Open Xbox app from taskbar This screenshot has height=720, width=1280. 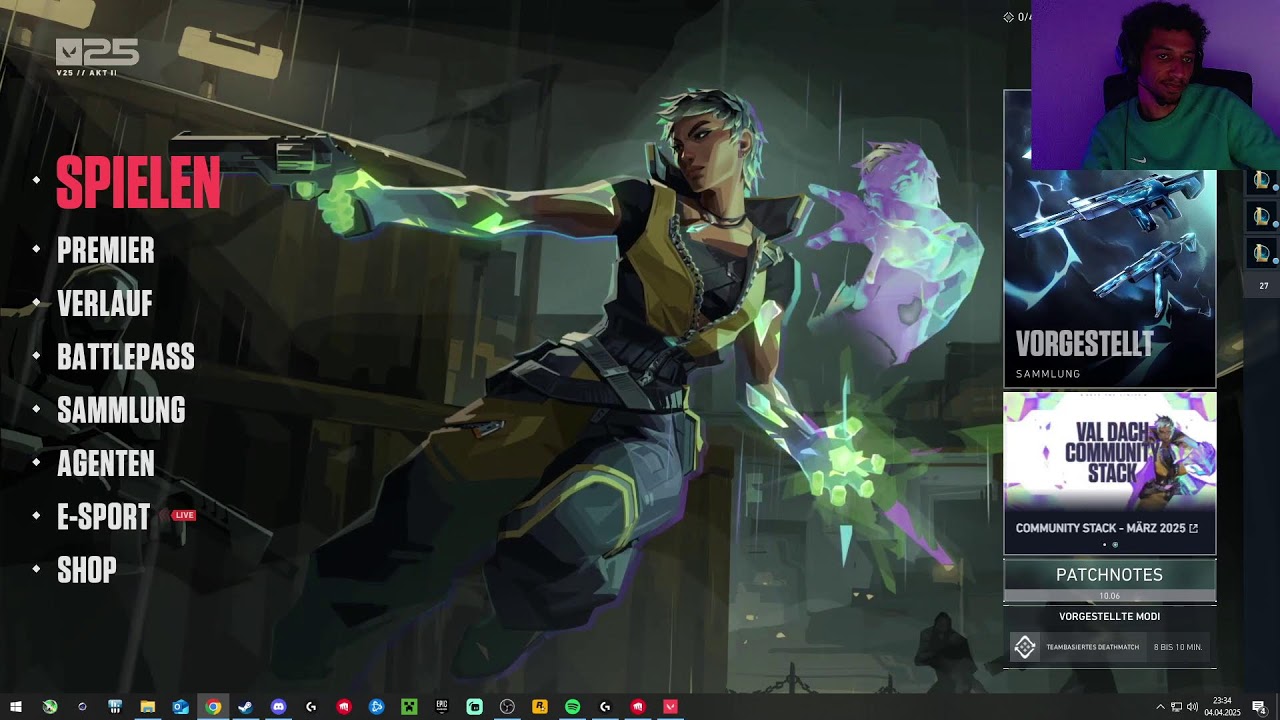(49, 707)
